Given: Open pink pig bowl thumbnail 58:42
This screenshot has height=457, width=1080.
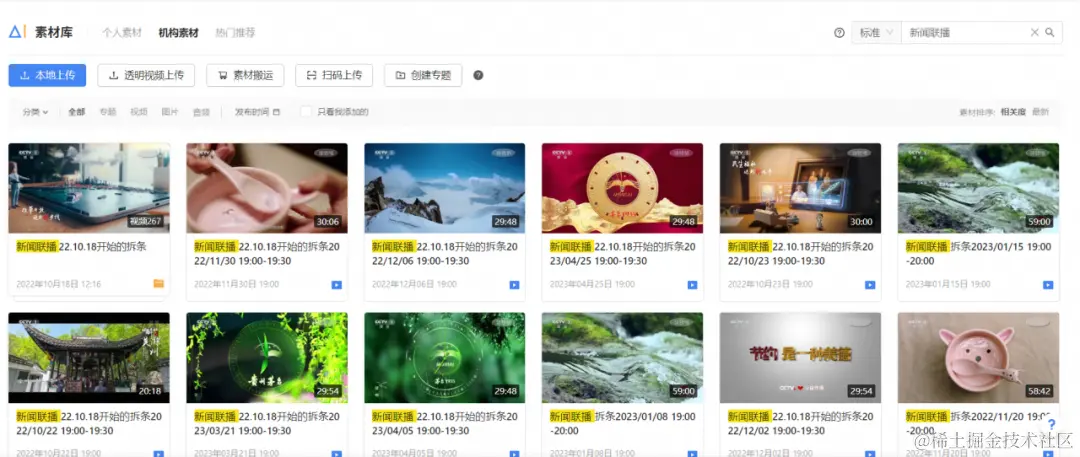Looking at the screenshot, I should tap(978, 358).
